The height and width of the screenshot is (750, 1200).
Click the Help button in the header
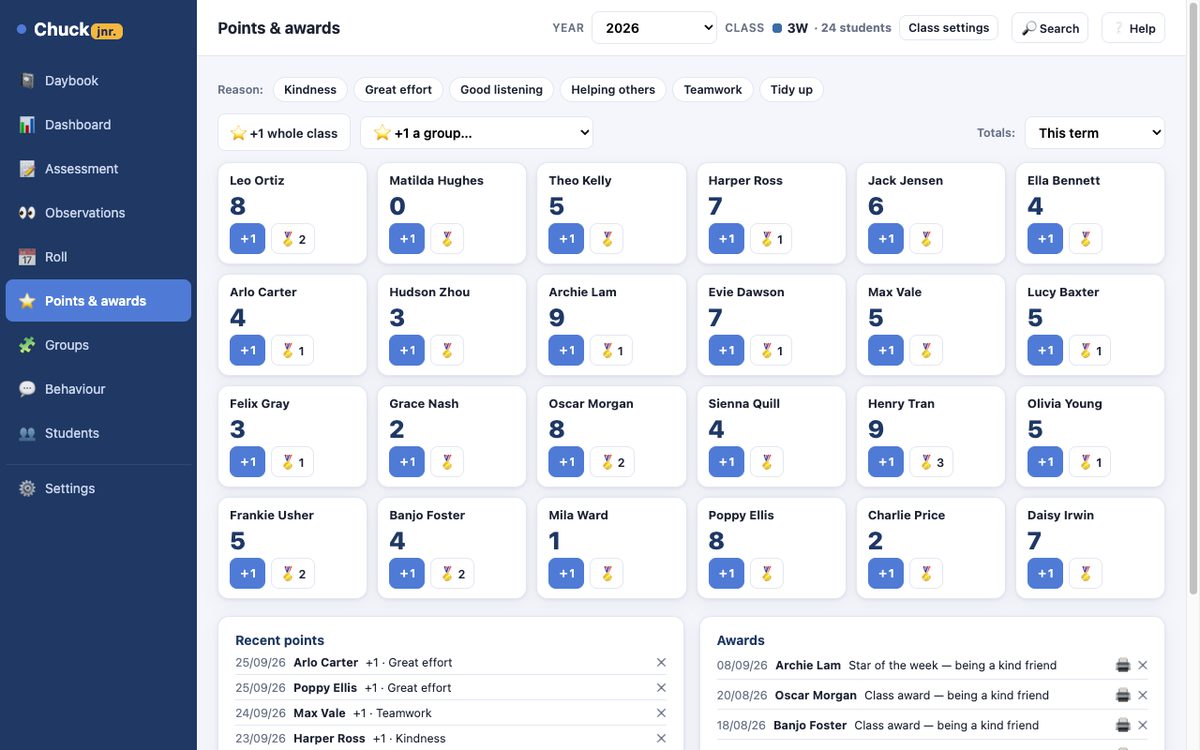[x=1133, y=28]
